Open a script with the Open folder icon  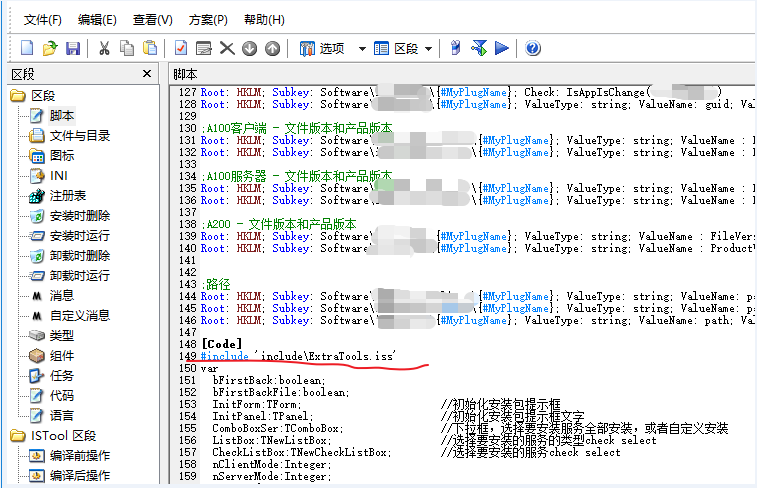pyautogui.click(x=50, y=48)
